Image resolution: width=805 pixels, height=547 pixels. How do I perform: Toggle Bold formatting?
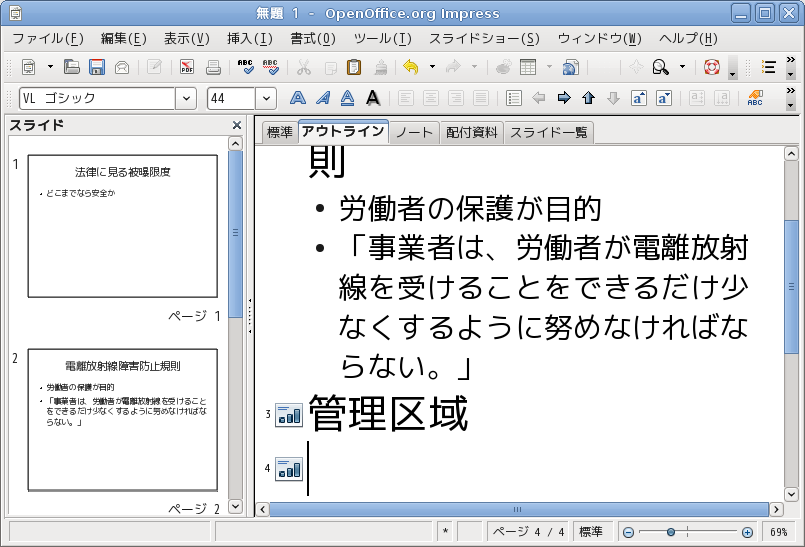(x=298, y=98)
